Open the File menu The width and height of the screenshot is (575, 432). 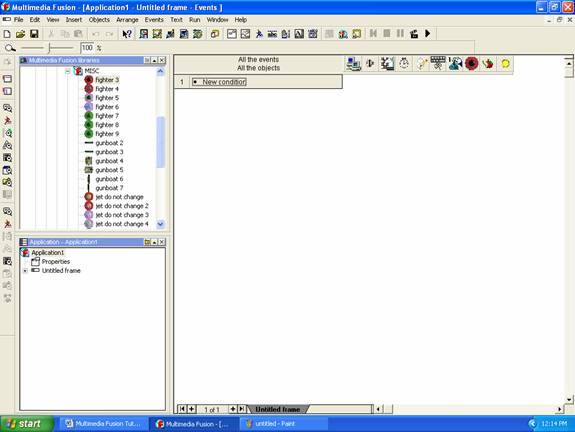click(x=18, y=20)
